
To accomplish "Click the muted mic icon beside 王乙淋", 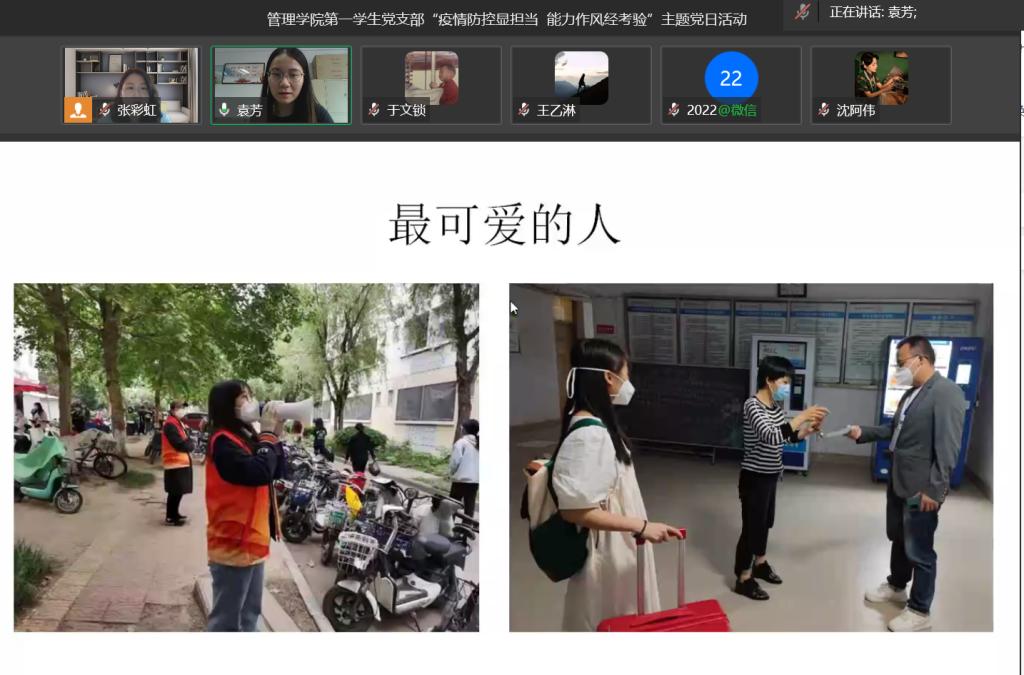I will point(524,110).
